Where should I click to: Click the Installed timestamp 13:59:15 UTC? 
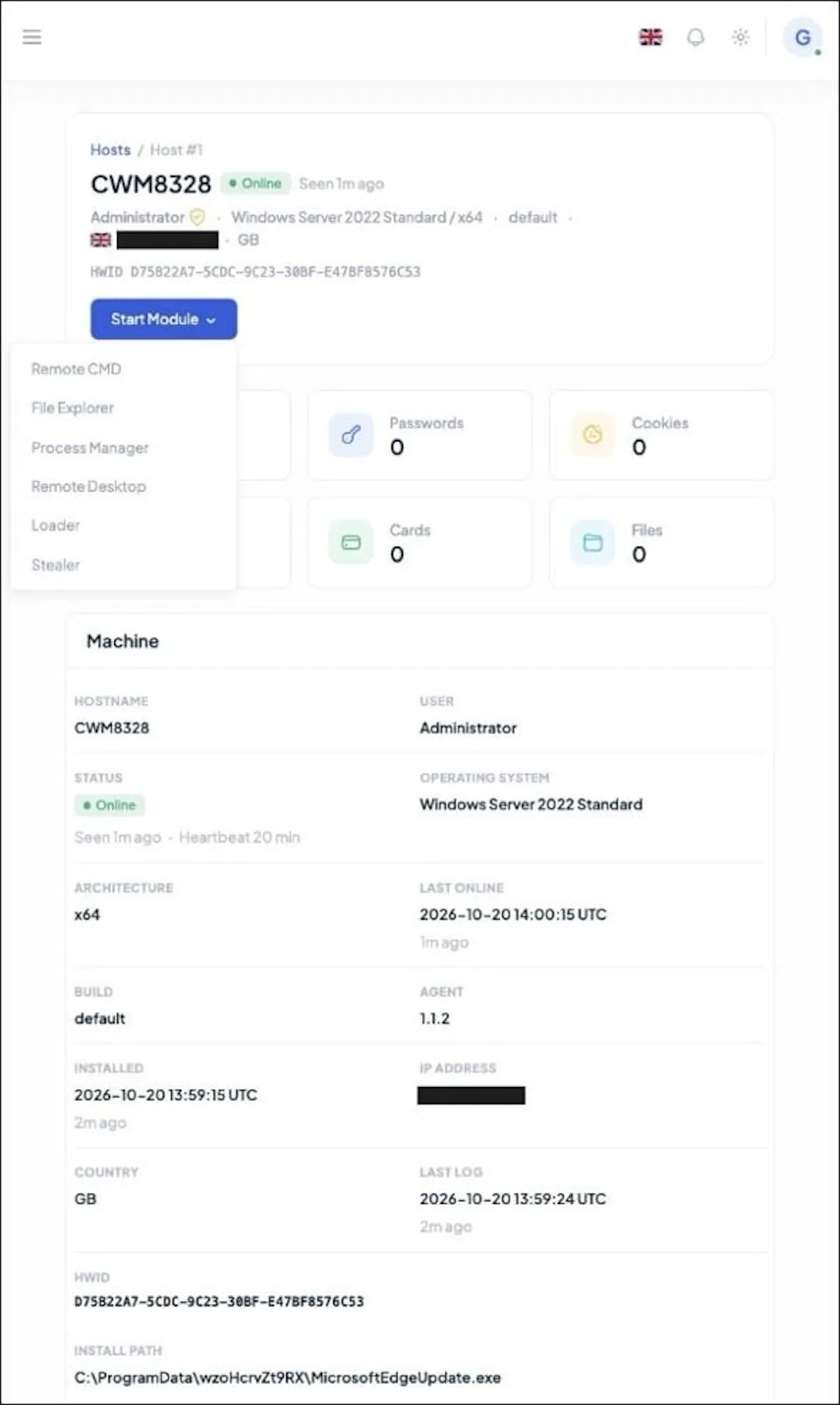coord(166,1095)
